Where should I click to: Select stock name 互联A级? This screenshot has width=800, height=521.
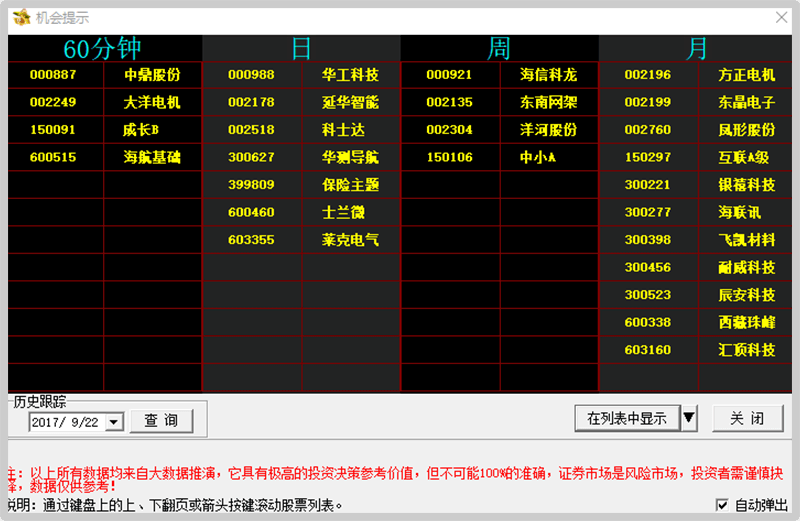(743, 158)
